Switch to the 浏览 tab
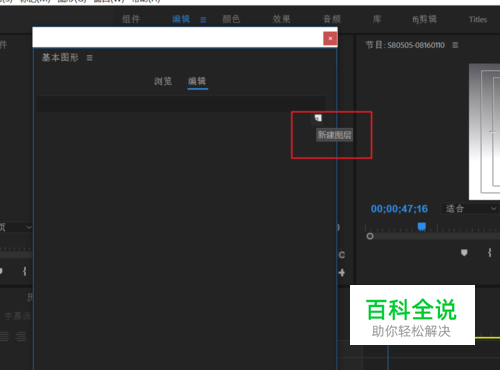Screen dimensions: 500x370 163,81
